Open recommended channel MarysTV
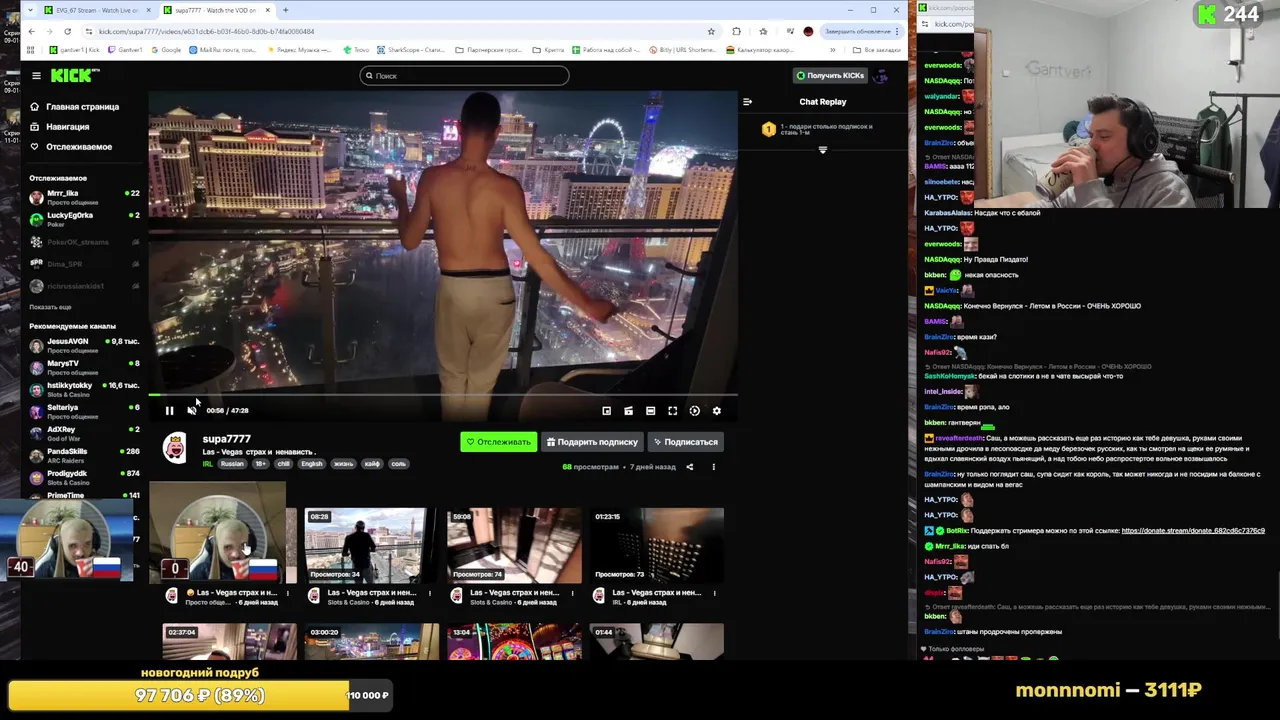1280x720 pixels. pyautogui.click(x=84, y=367)
